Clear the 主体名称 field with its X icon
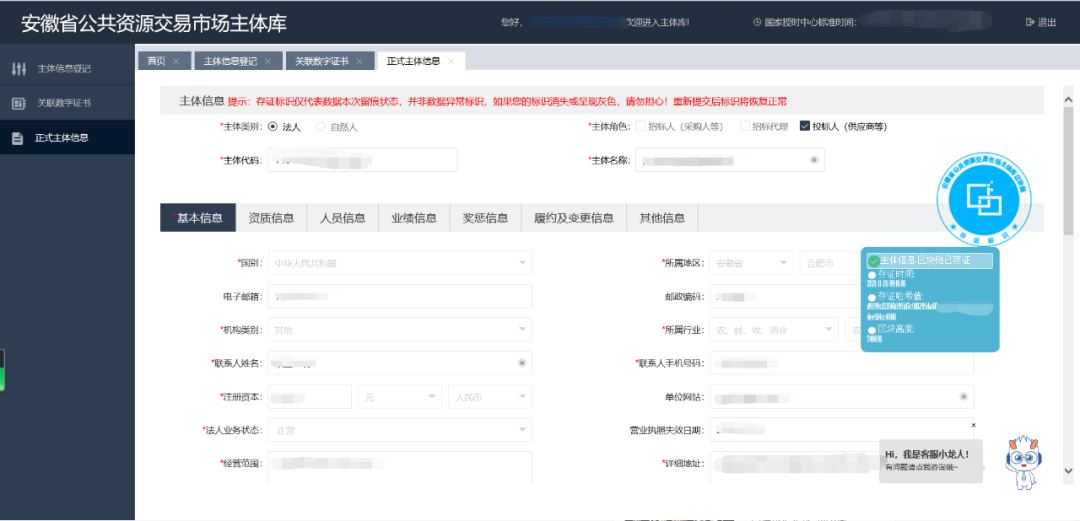The image size is (1080, 521). (813, 160)
